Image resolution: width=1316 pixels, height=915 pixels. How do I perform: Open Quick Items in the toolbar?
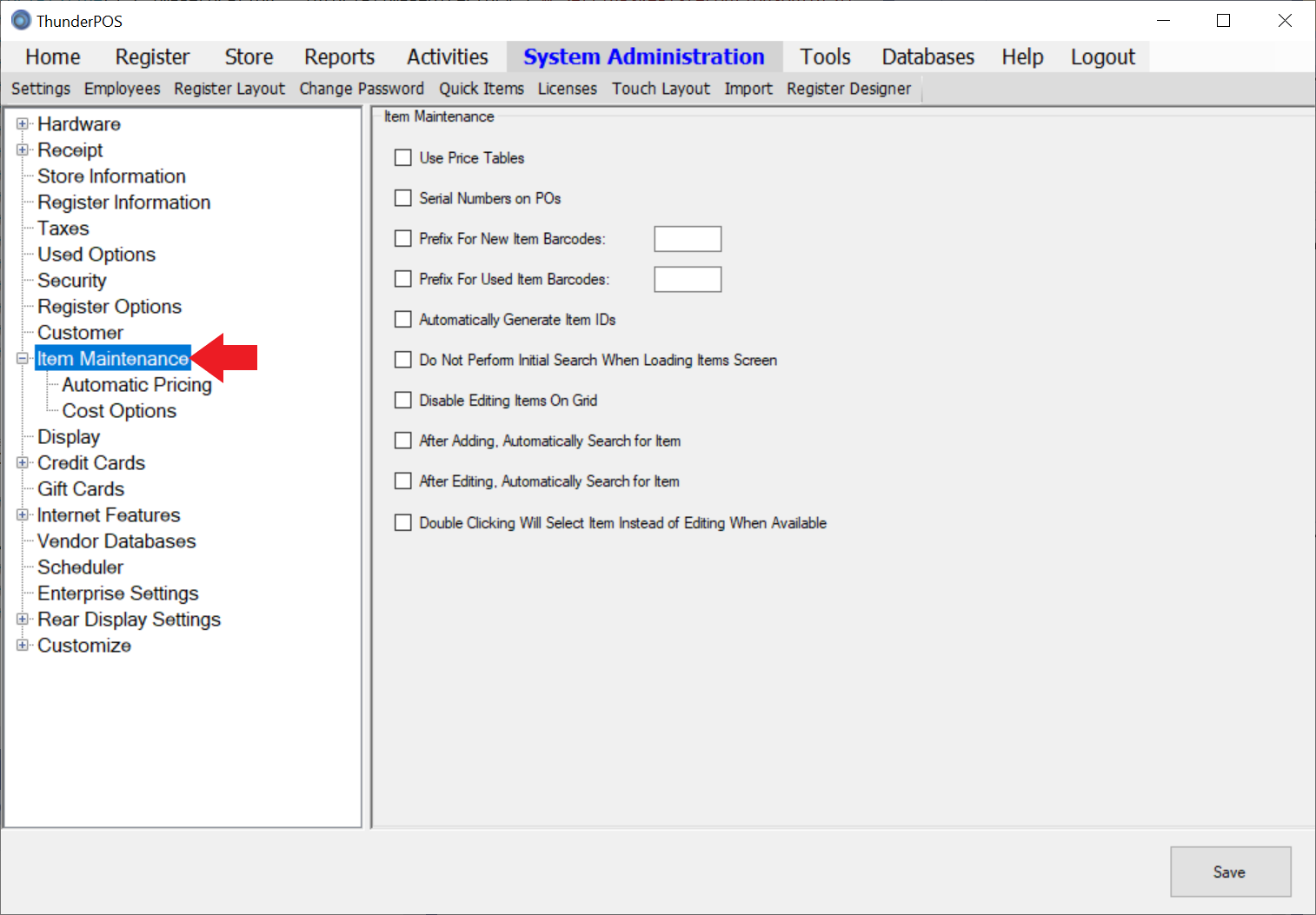point(481,89)
